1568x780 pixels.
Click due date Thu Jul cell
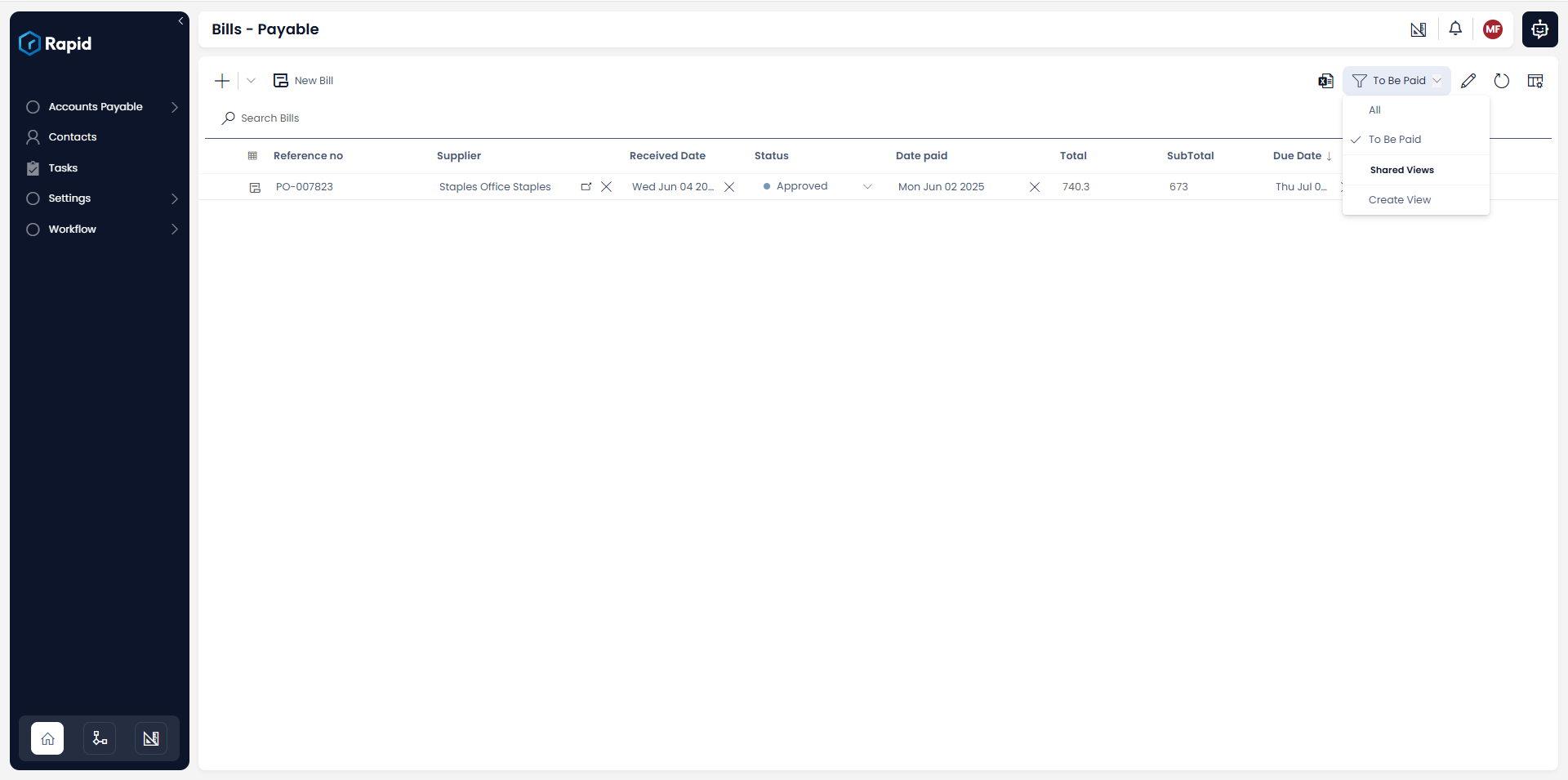(1301, 187)
